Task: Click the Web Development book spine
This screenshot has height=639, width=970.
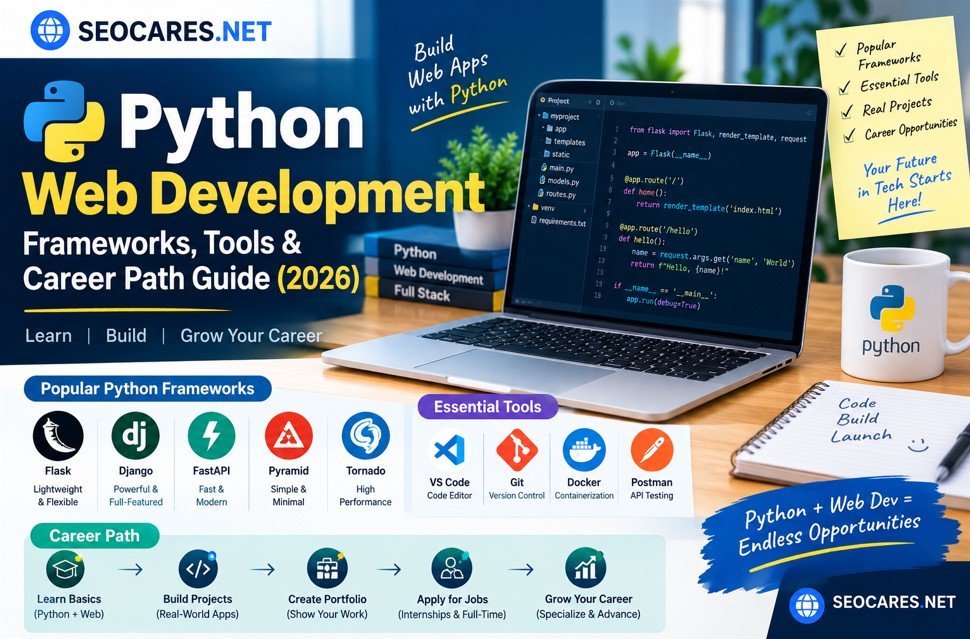Action: click(x=438, y=273)
